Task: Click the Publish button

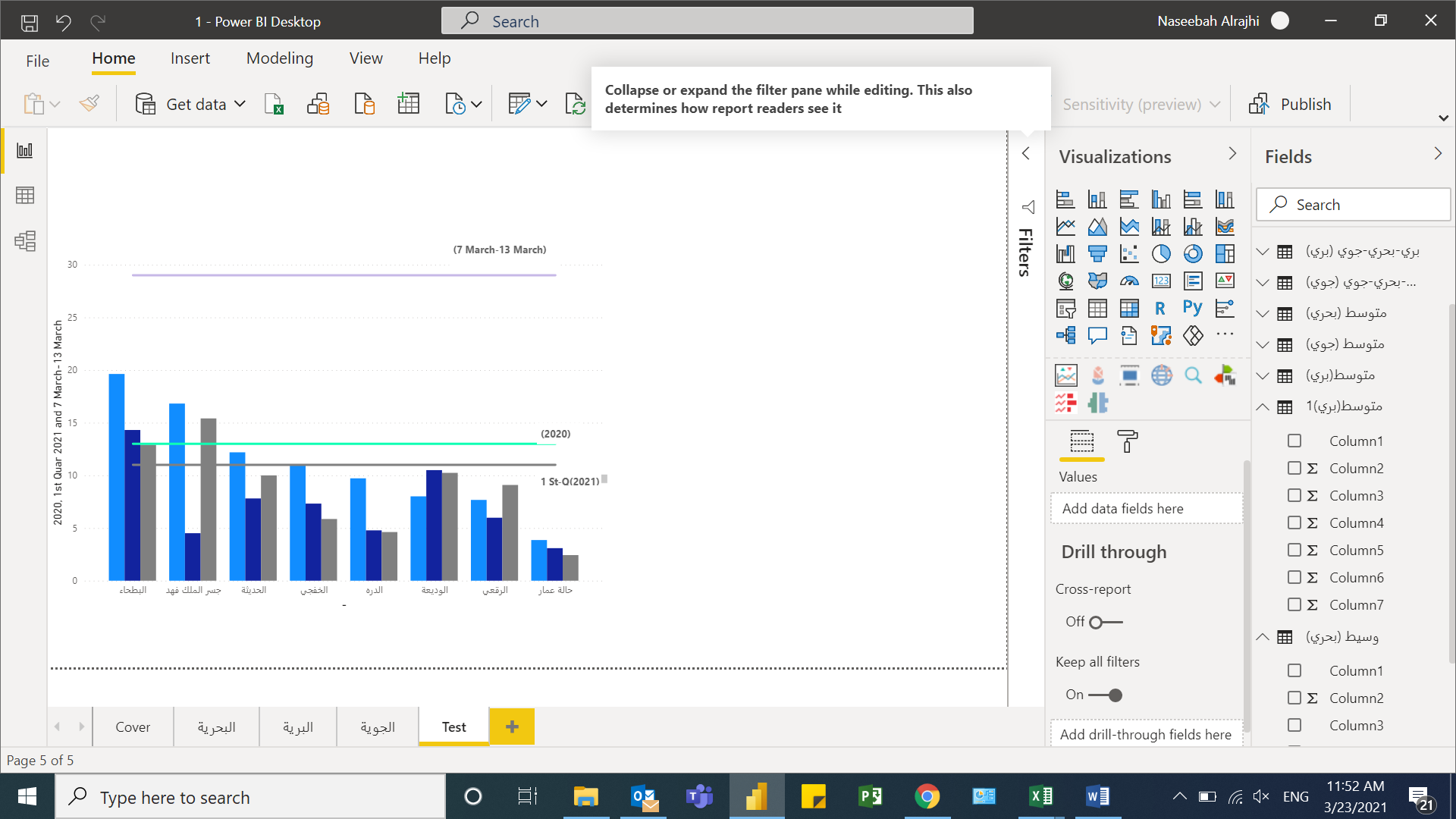Action: tap(1290, 104)
